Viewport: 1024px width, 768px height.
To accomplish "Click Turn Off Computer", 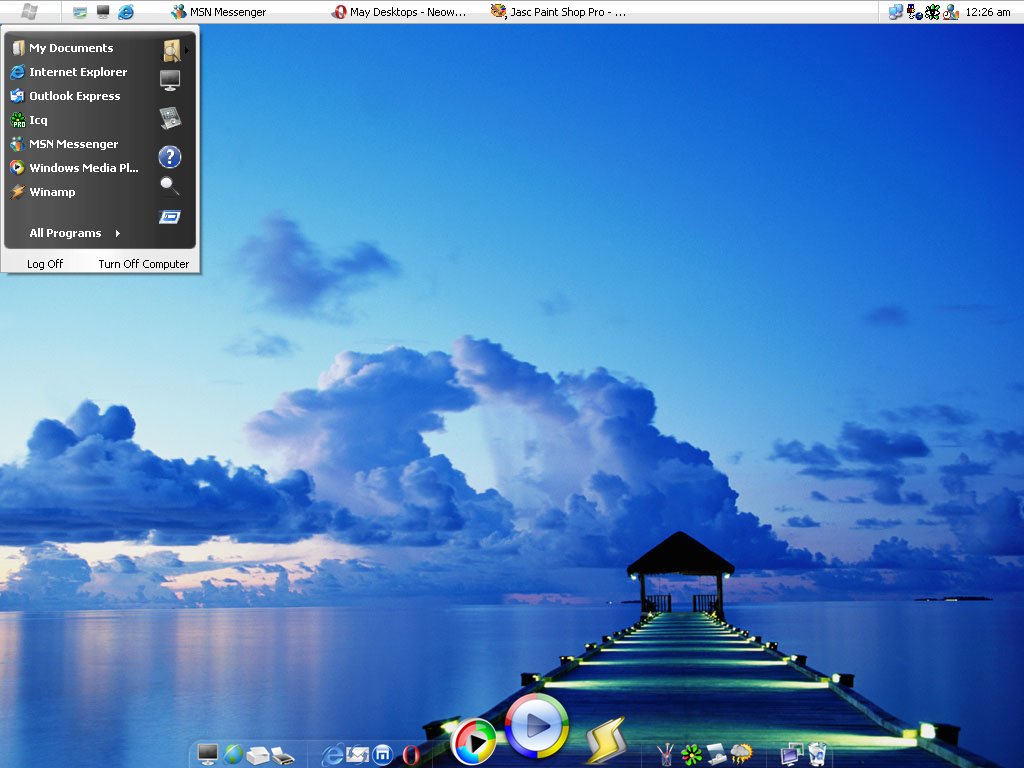I will pos(143,264).
